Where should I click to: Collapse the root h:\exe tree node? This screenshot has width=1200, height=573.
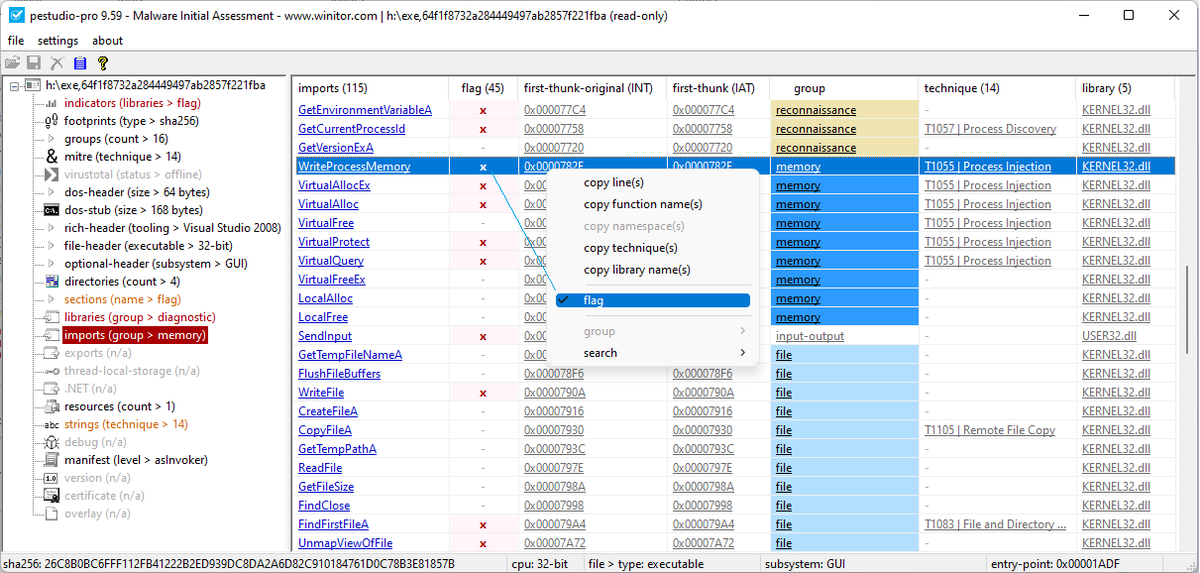[14, 86]
